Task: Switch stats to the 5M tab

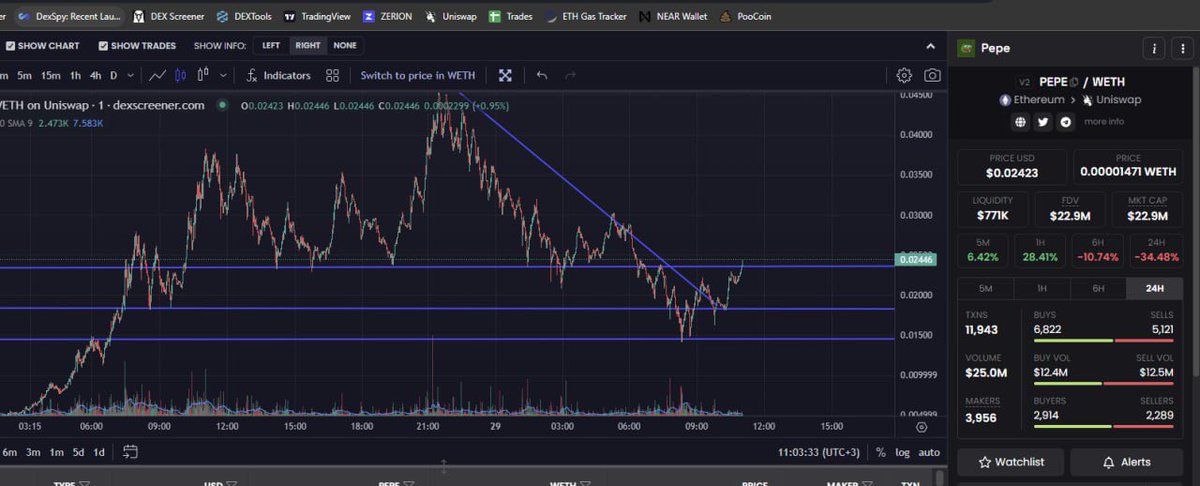Action: coord(985,289)
